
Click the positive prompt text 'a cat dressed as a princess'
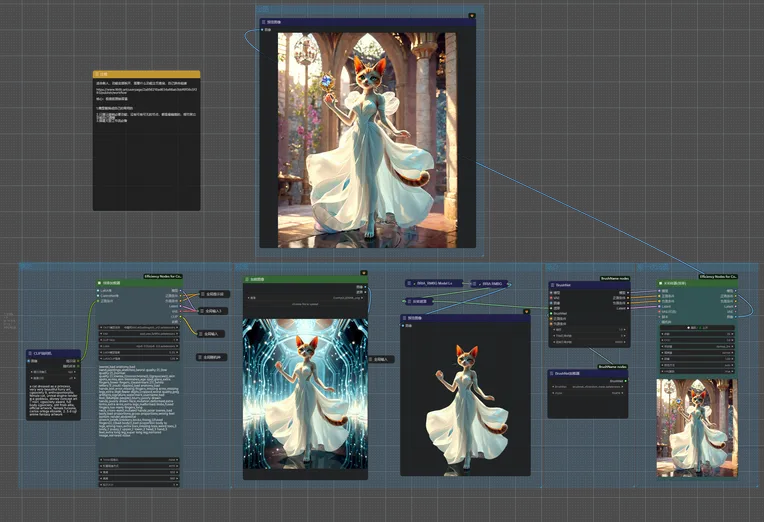click(50, 386)
